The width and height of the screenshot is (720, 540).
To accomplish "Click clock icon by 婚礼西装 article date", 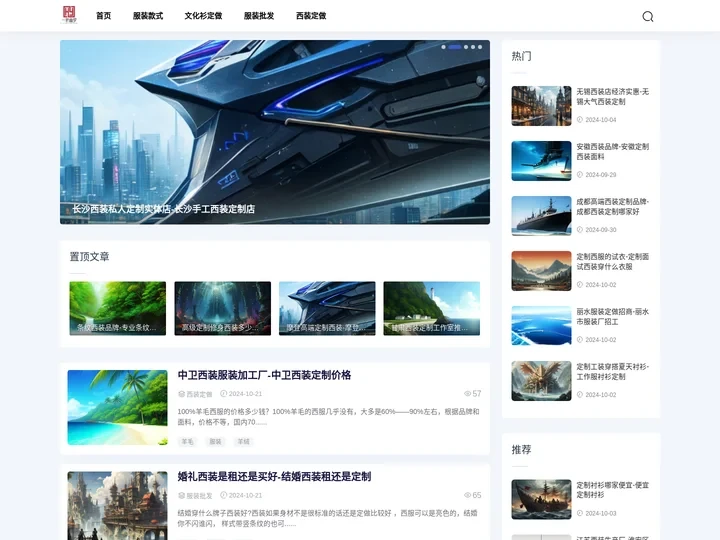I will click(x=224, y=495).
